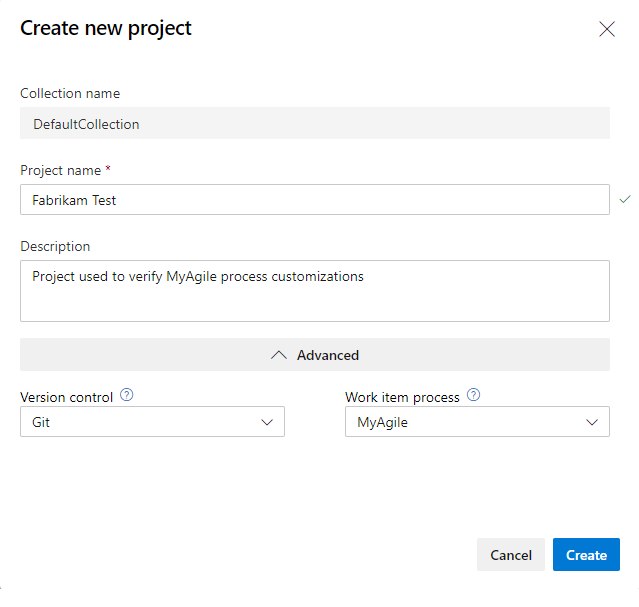Screen dimensions: 639x607
Task: Focus the Project name field Fabrikam Test
Action: click(x=315, y=199)
